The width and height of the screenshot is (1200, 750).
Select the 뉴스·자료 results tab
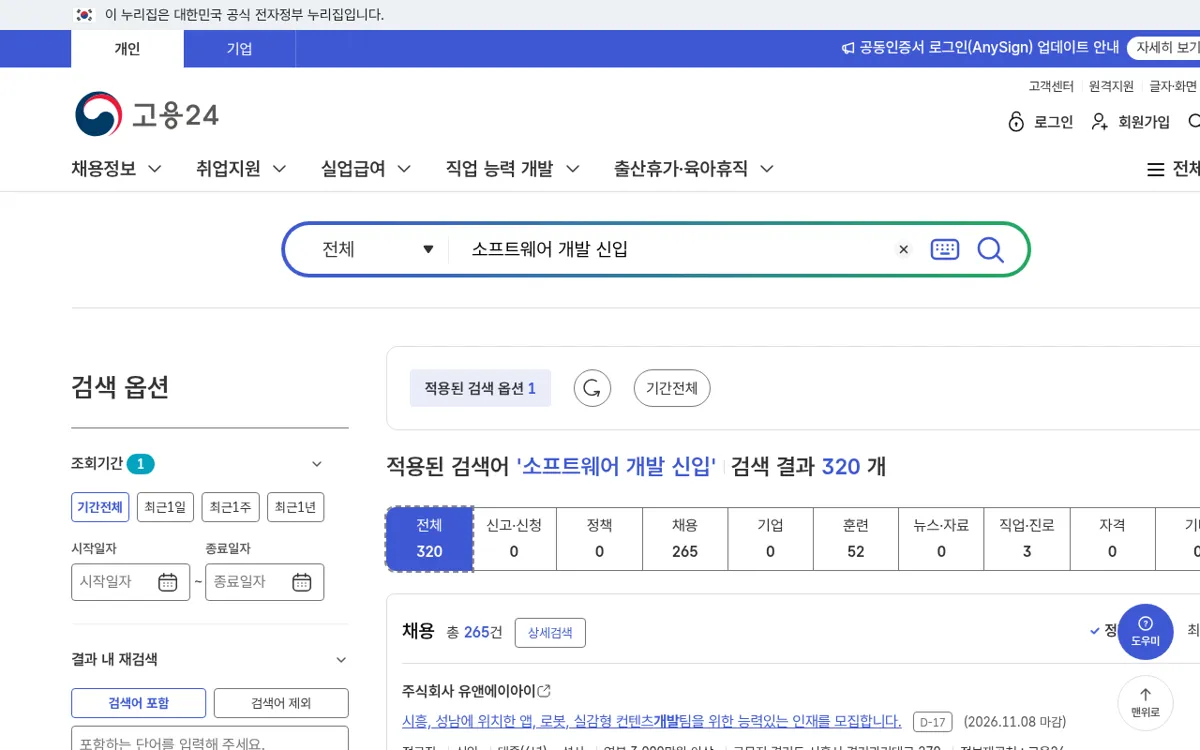tap(941, 539)
